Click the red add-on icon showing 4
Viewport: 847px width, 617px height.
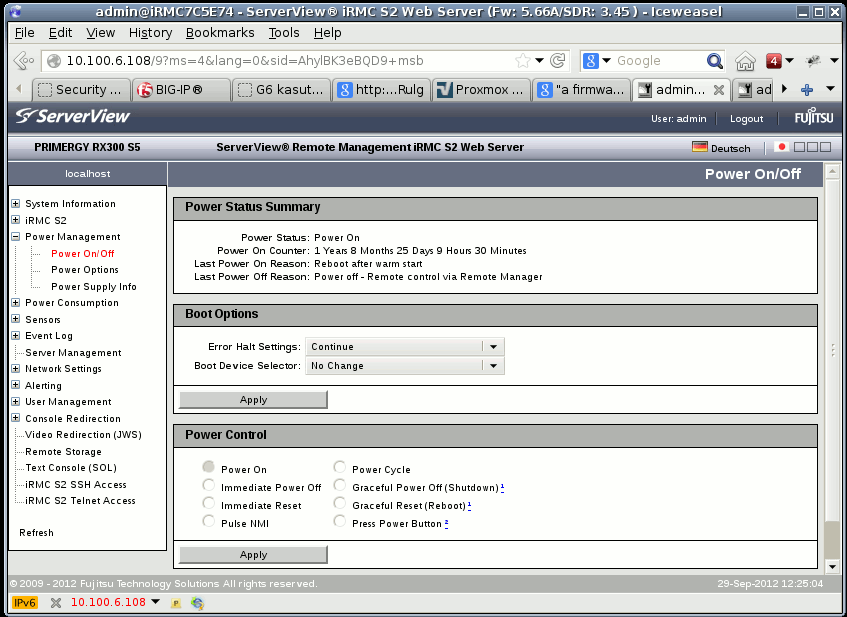(774, 61)
